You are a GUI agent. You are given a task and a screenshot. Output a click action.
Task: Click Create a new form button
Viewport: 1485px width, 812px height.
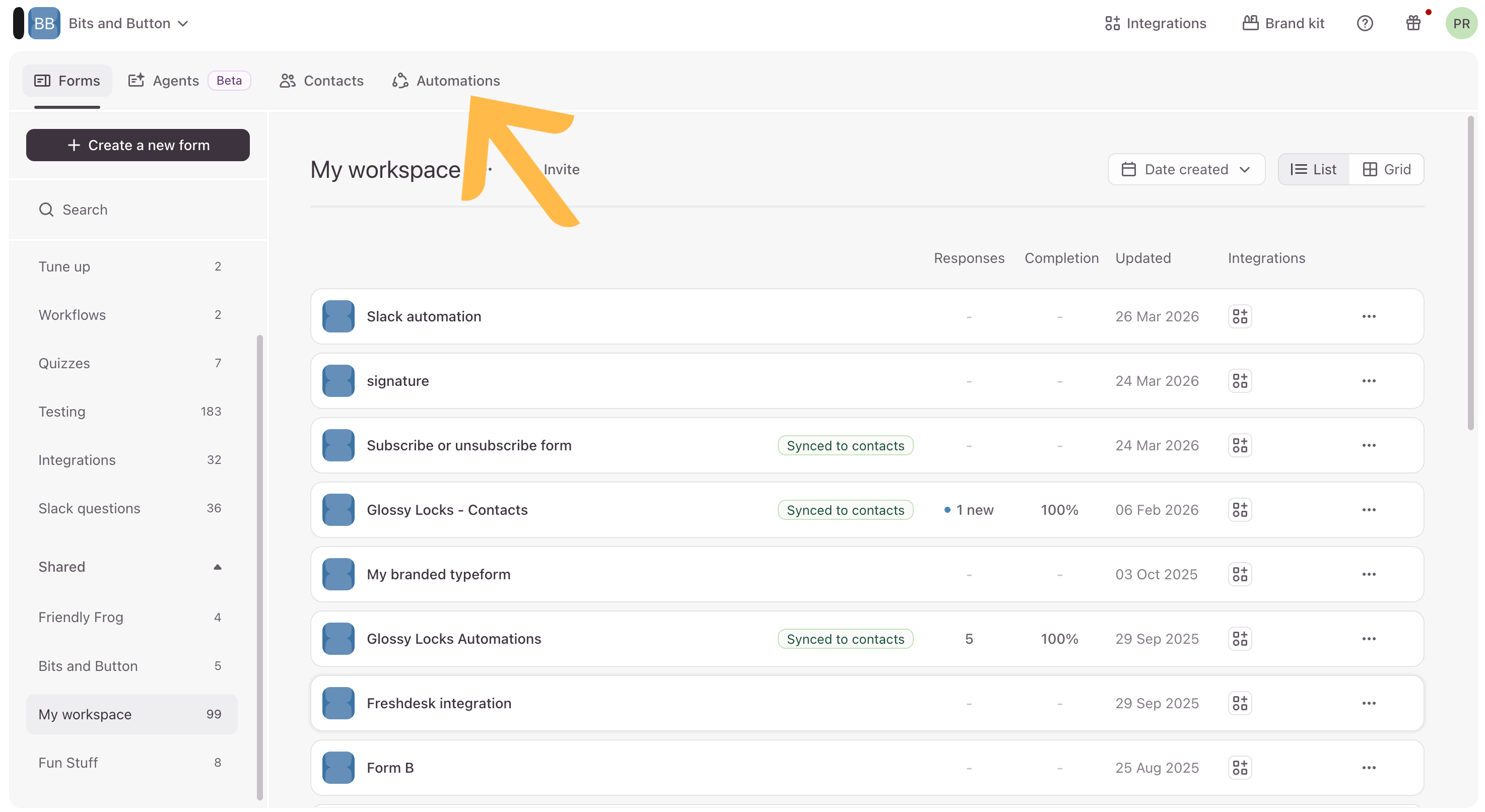click(x=138, y=145)
